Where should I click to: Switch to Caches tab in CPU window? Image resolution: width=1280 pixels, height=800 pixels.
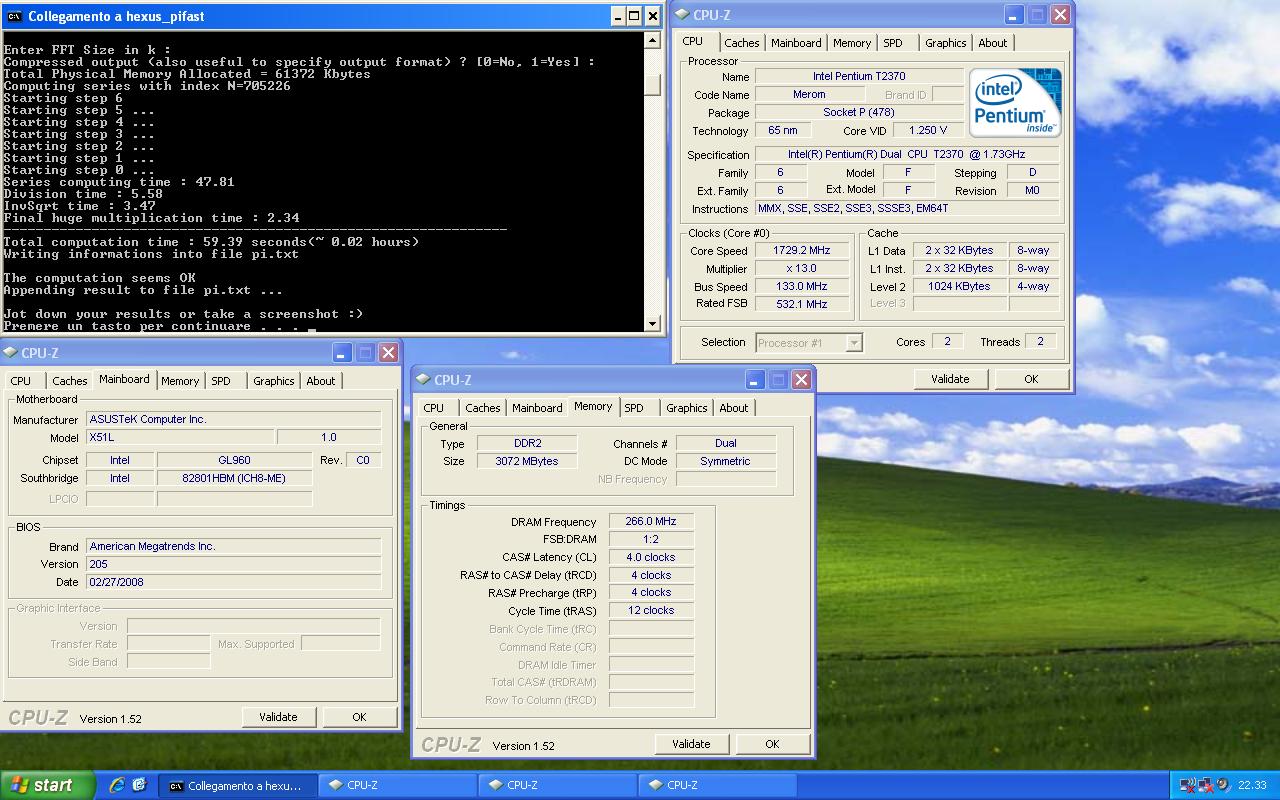pyautogui.click(x=741, y=43)
